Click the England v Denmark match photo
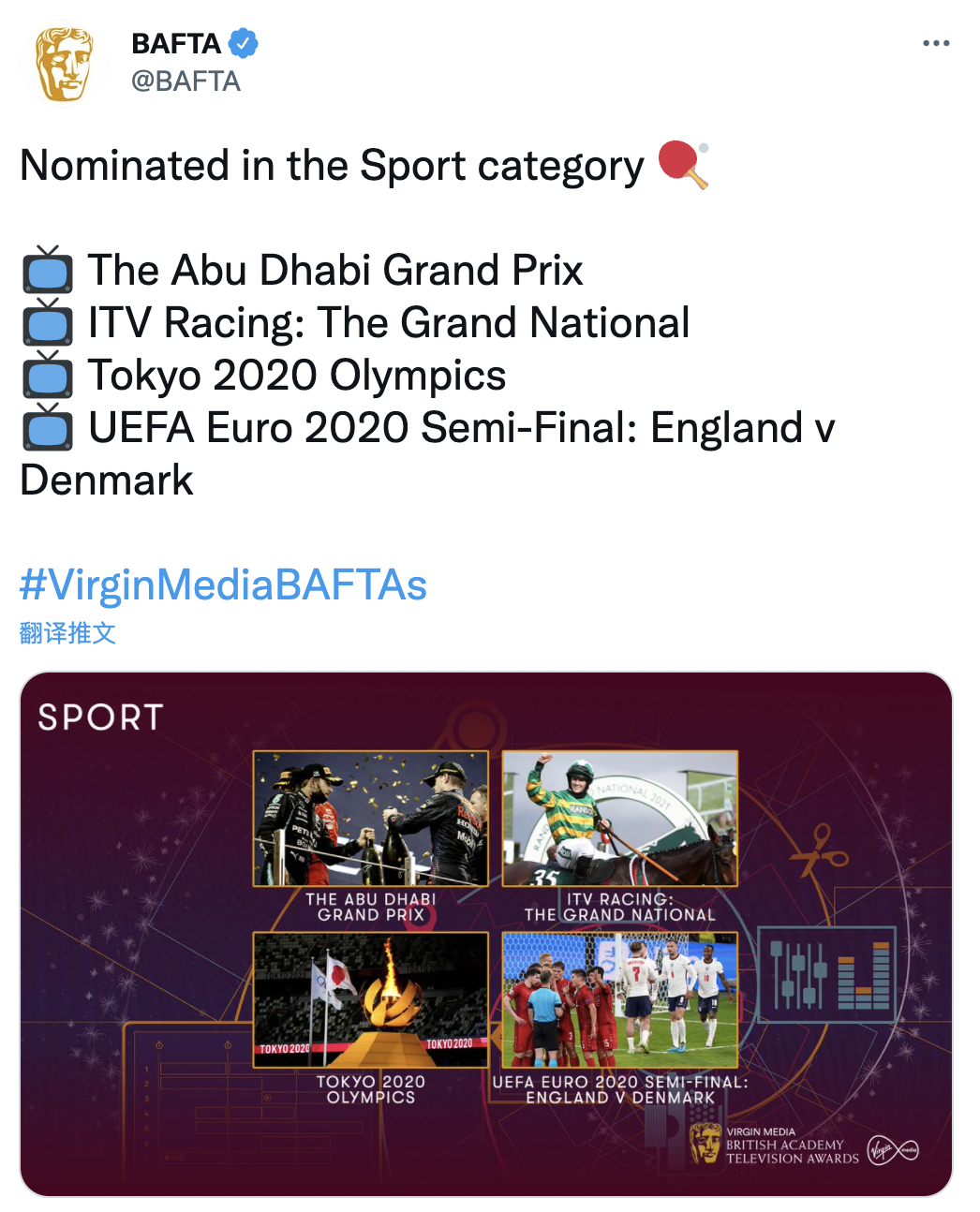The height and width of the screenshot is (1212, 980). tap(620, 999)
